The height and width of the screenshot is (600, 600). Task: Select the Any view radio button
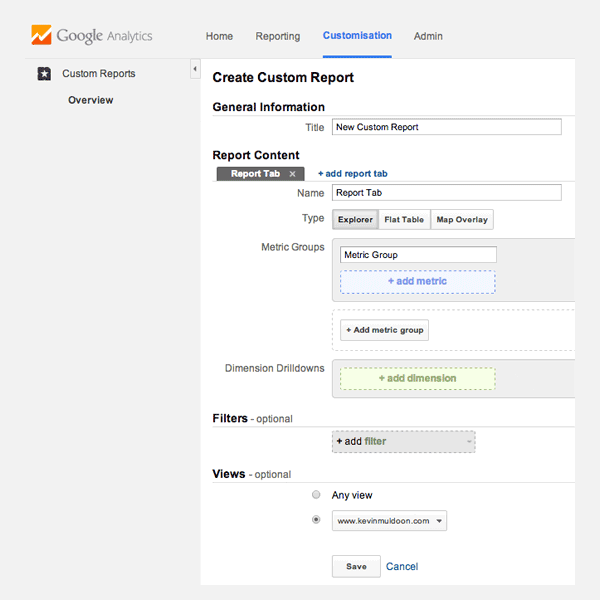pos(316,495)
